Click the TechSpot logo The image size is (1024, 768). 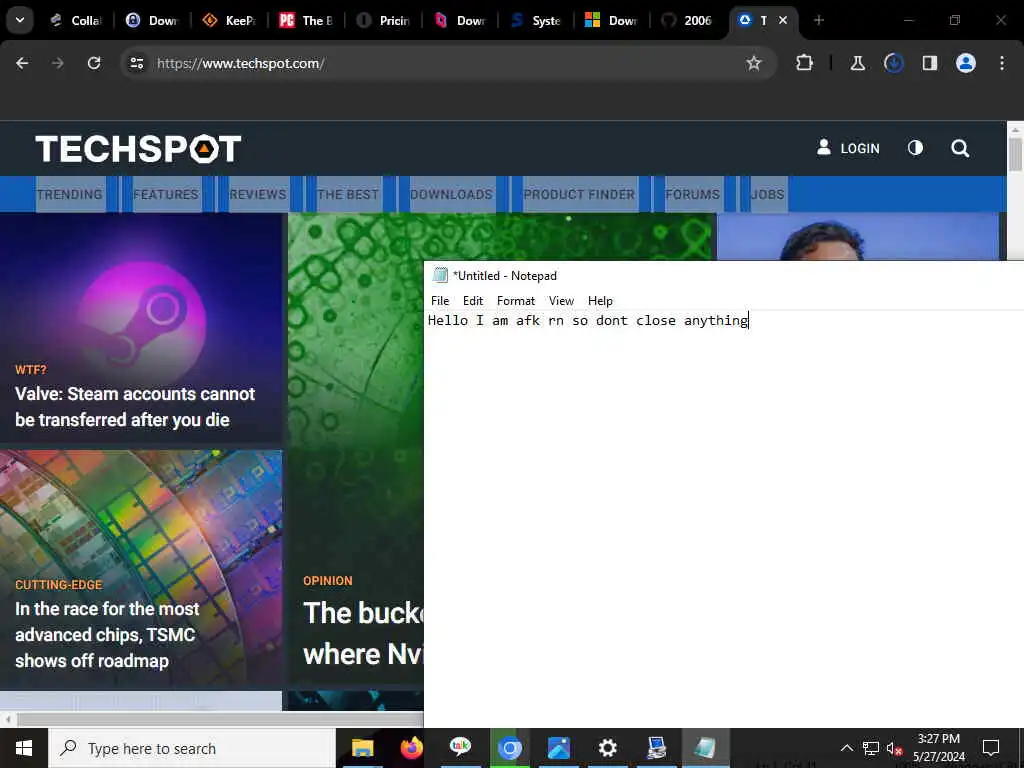click(x=138, y=148)
